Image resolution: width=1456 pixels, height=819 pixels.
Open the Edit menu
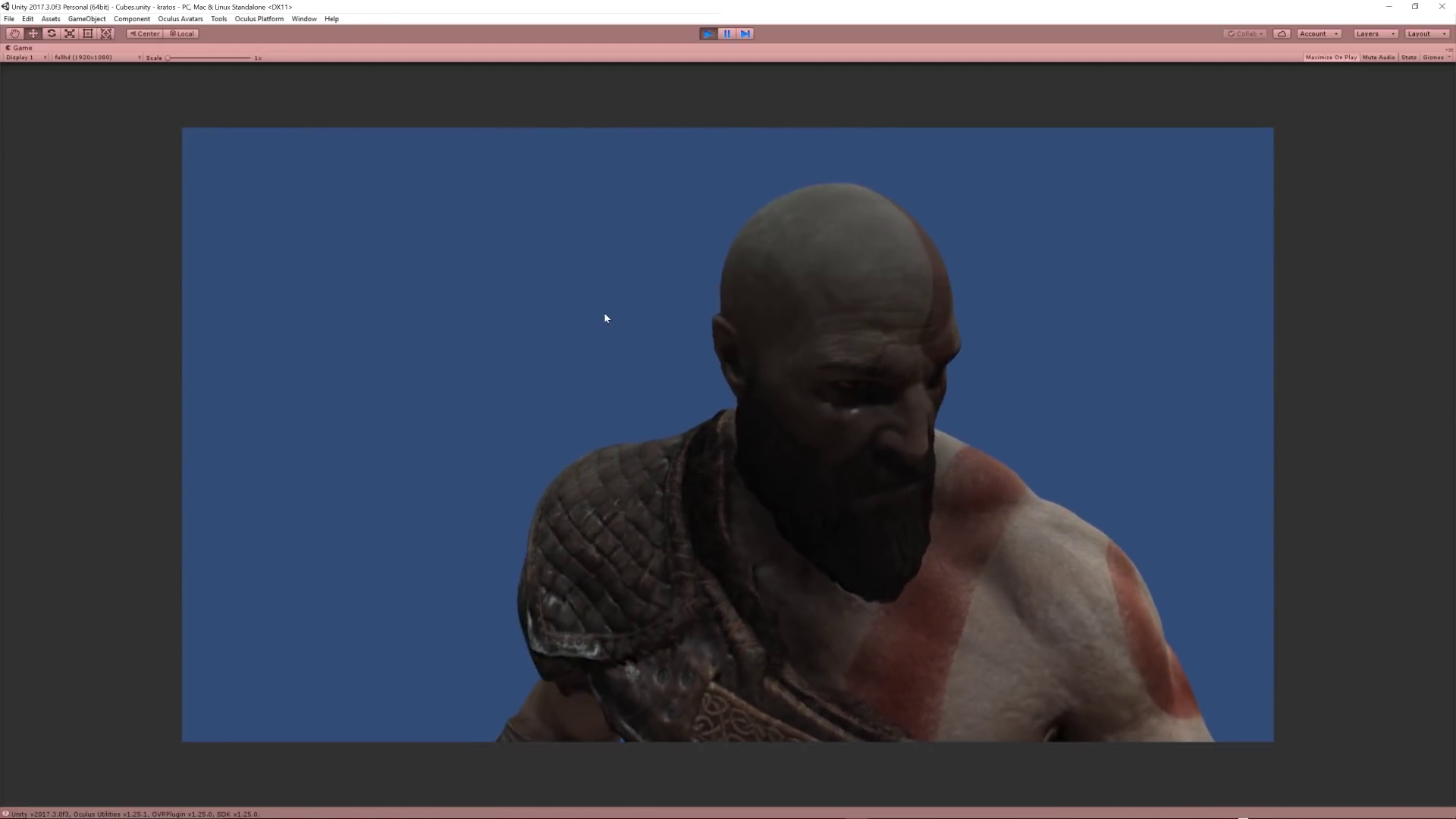pos(27,19)
